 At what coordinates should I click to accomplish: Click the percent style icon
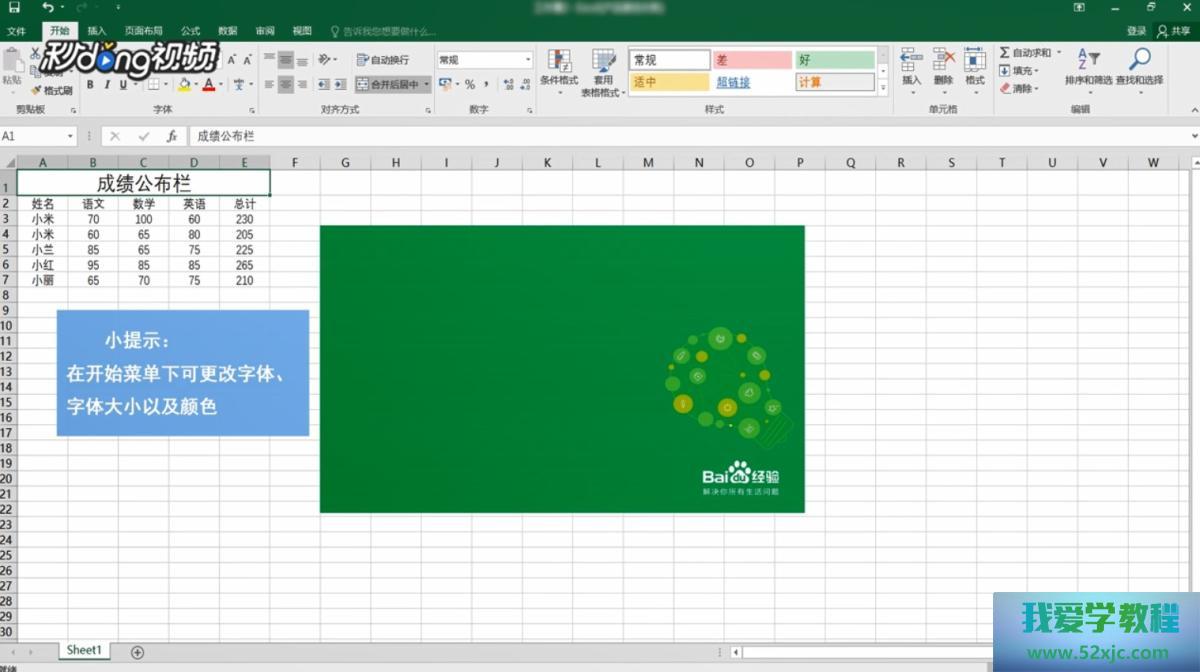(470, 85)
